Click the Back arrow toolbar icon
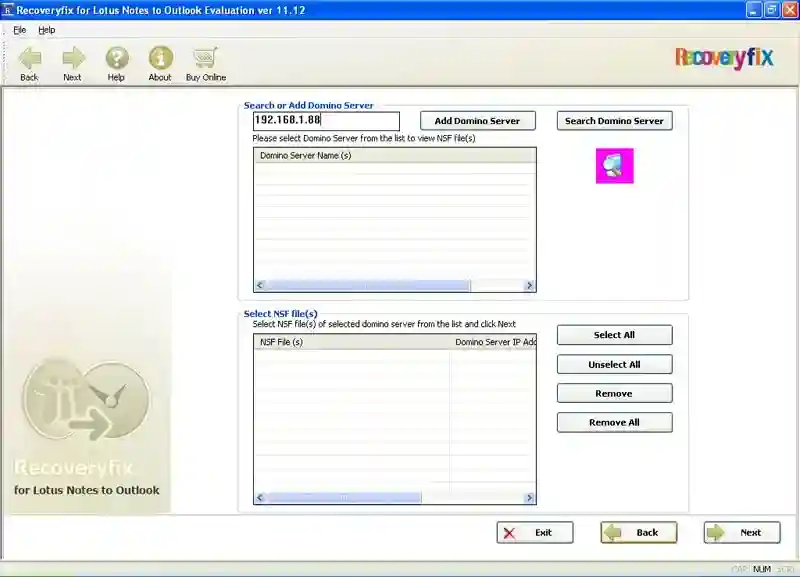The height and width of the screenshot is (577, 800). click(29, 59)
